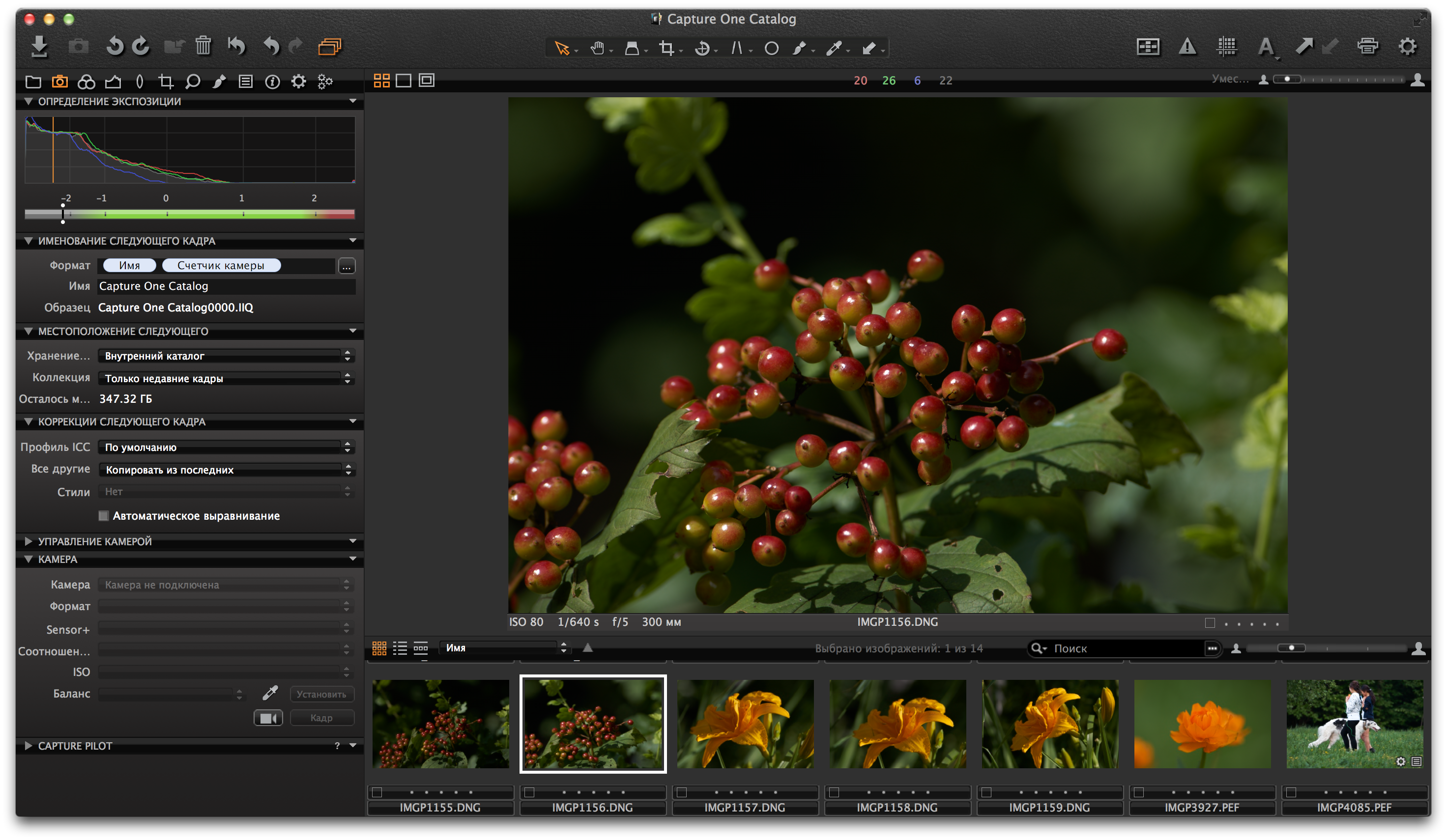Tick the checkbox under IMGP1157.DNG thumbnail

(682, 792)
